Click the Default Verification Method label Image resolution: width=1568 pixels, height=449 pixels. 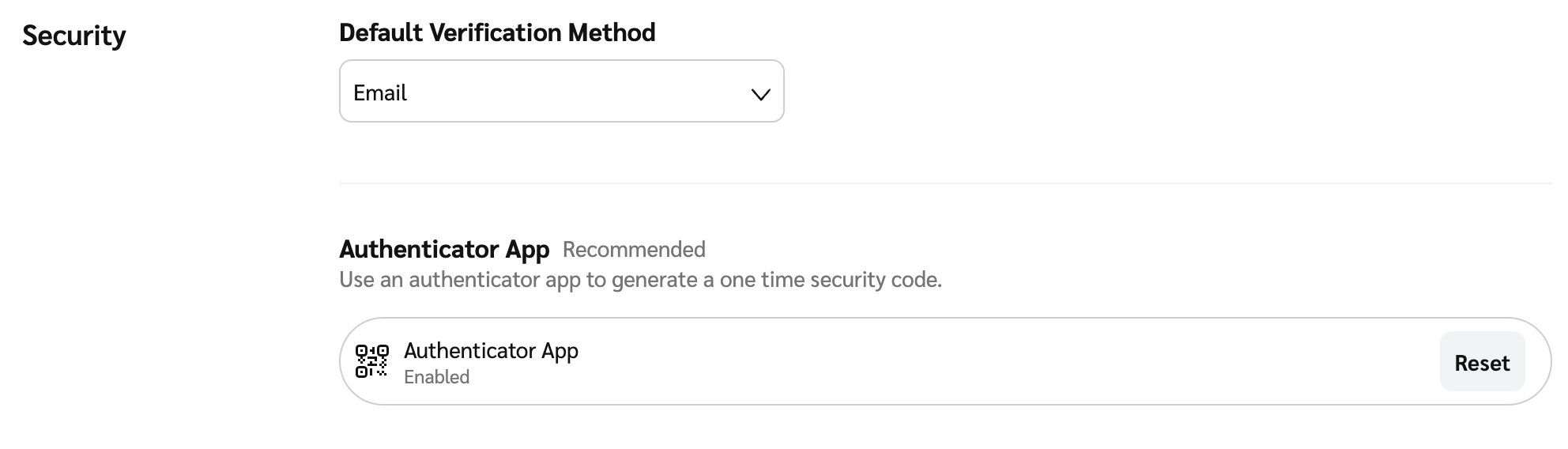point(497,33)
